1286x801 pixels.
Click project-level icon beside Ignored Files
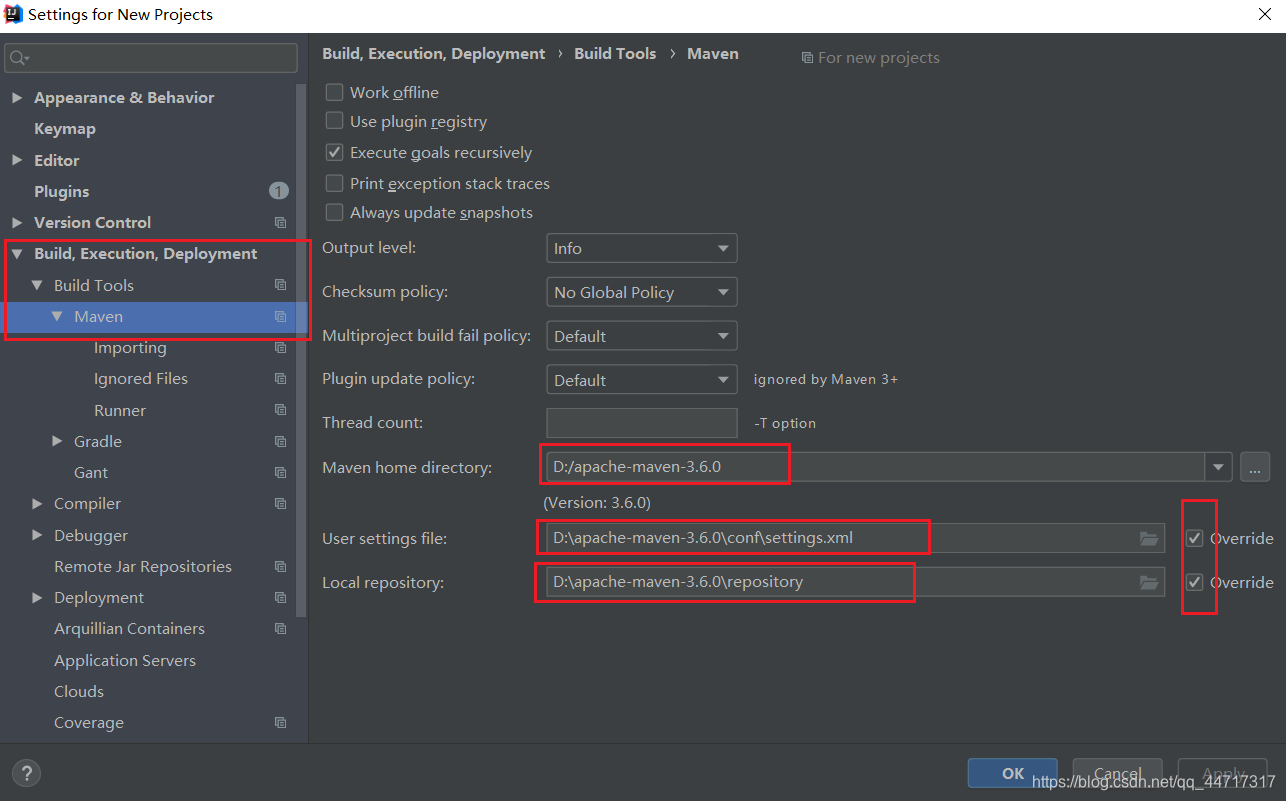tap(281, 379)
